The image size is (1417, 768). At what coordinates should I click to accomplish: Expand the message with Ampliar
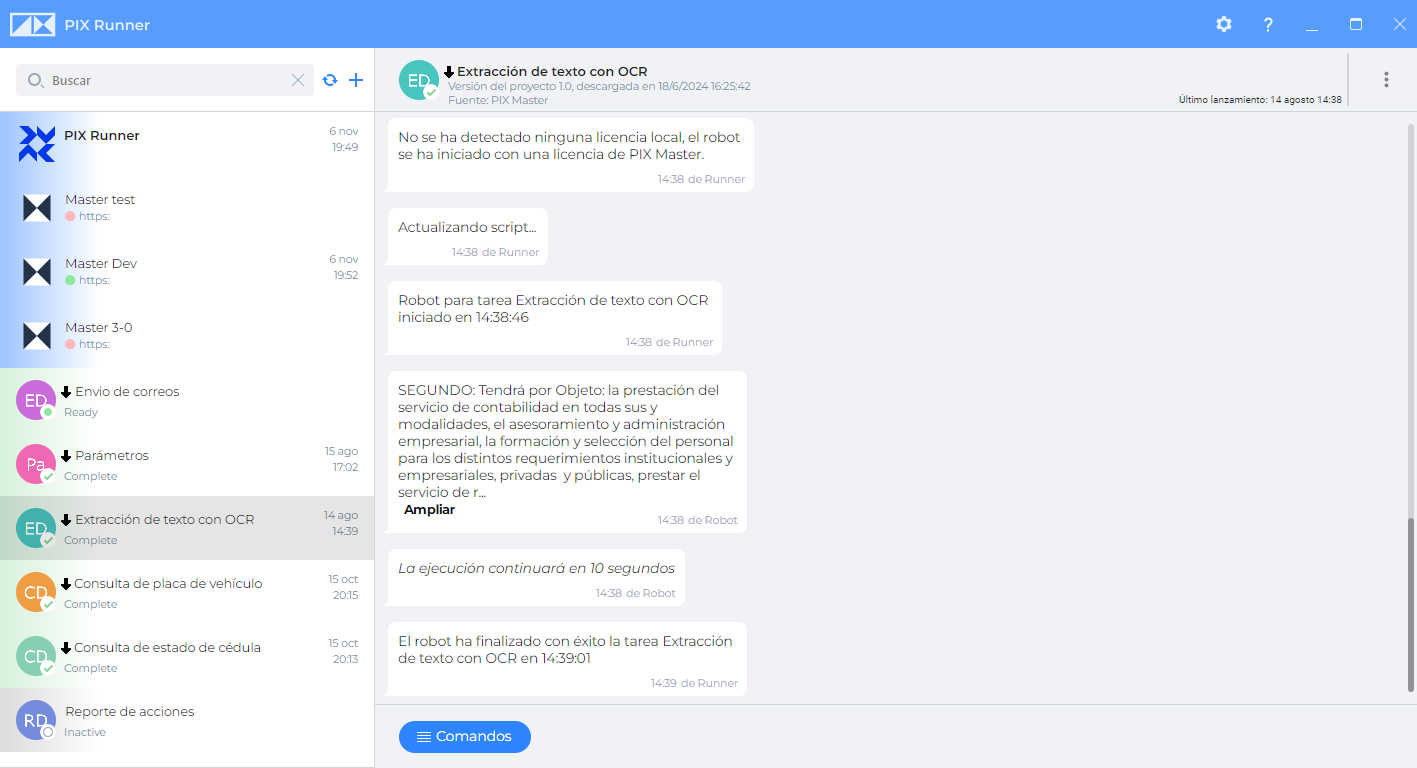pyautogui.click(x=429, y=510)
